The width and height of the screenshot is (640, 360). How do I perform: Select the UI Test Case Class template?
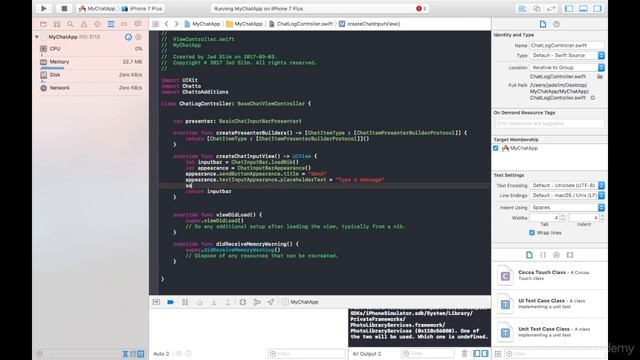(550, 304)
